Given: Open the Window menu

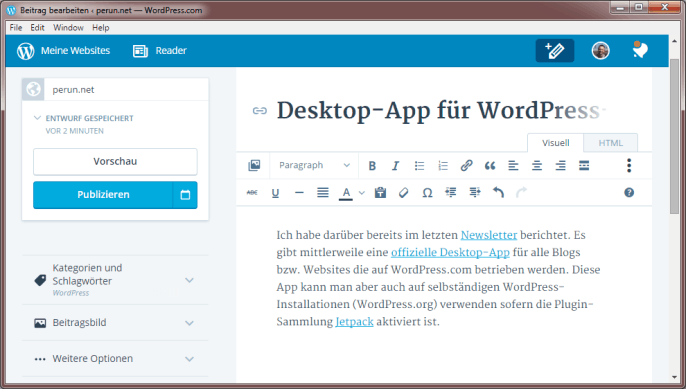Looking at the screenshot, I should point(68,28).
